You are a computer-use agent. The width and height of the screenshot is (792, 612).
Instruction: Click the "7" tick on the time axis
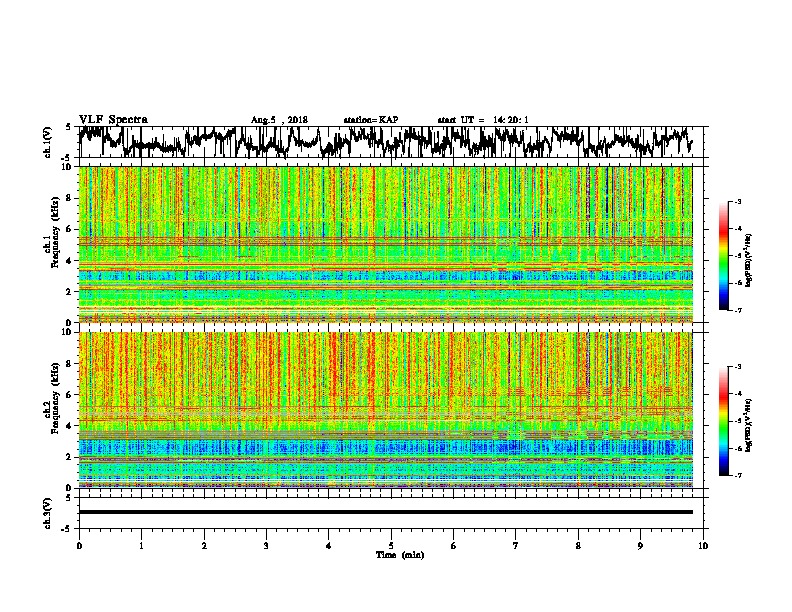516,546
